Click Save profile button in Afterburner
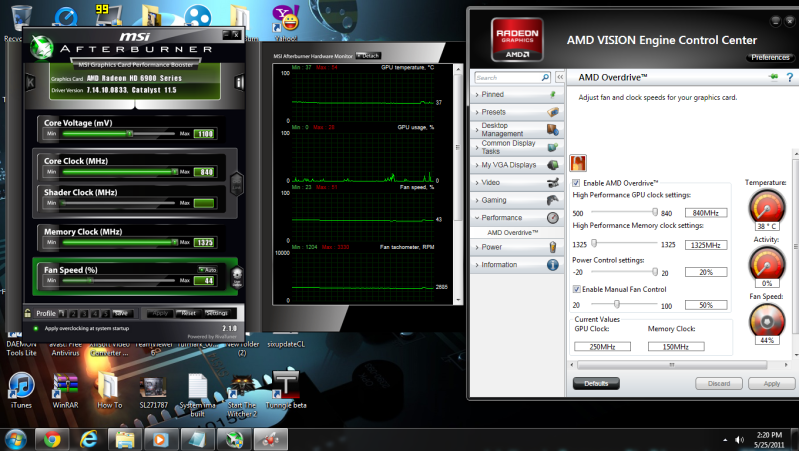 (x=122, y=313)
